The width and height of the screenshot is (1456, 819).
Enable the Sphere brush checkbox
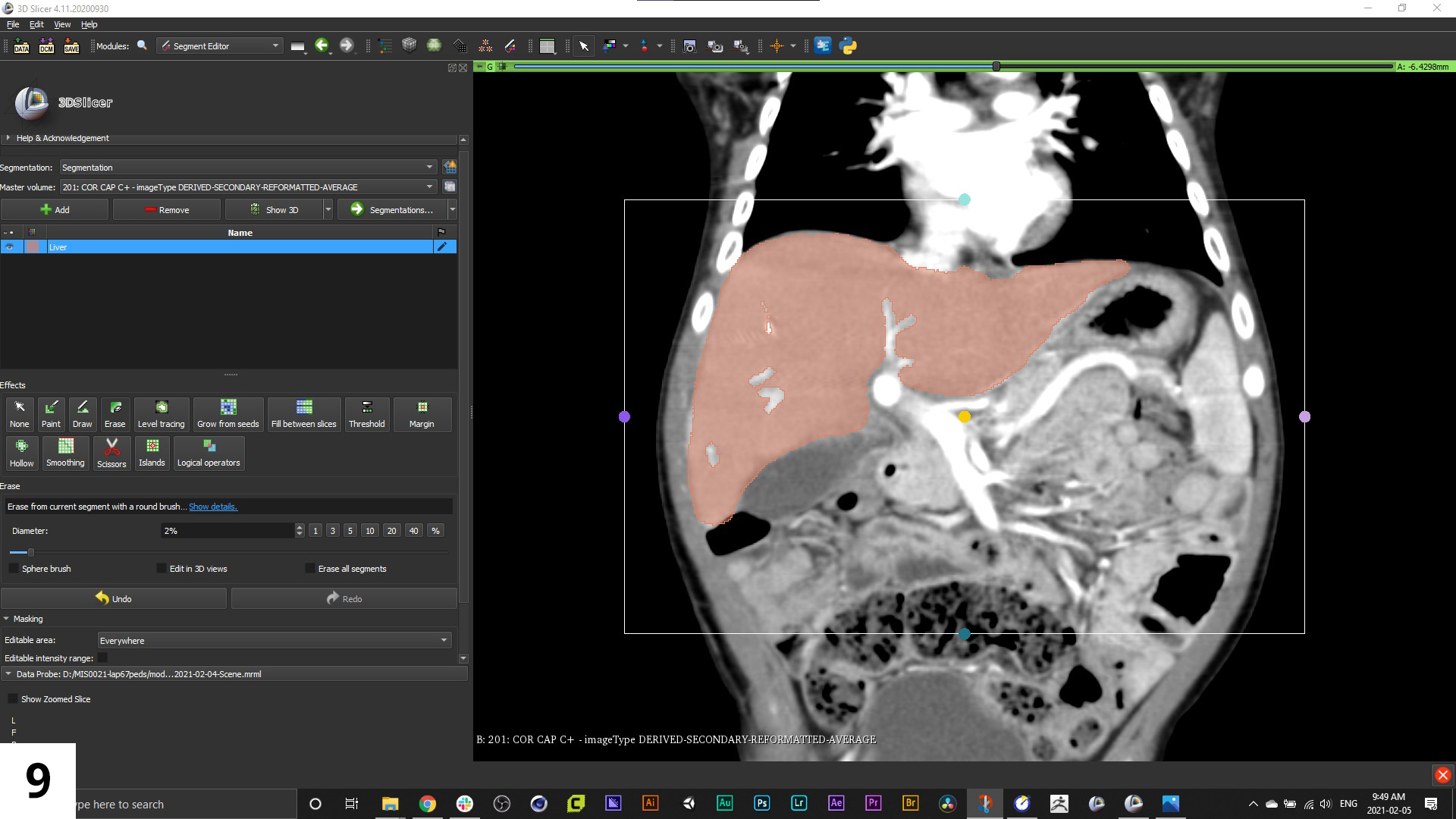[x=14, y=569]
